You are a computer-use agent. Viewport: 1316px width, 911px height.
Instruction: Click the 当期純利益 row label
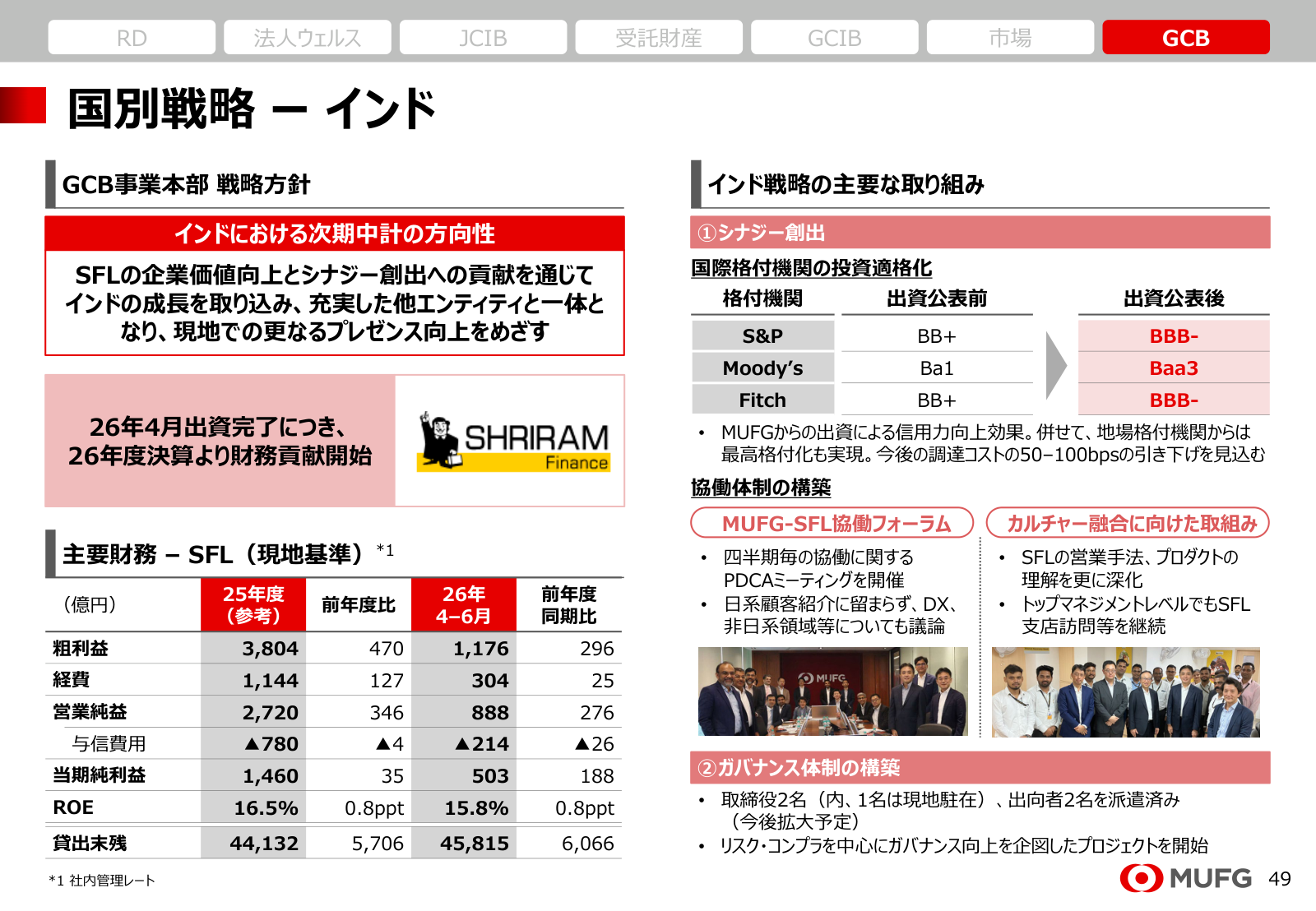[x=99, y=775]
